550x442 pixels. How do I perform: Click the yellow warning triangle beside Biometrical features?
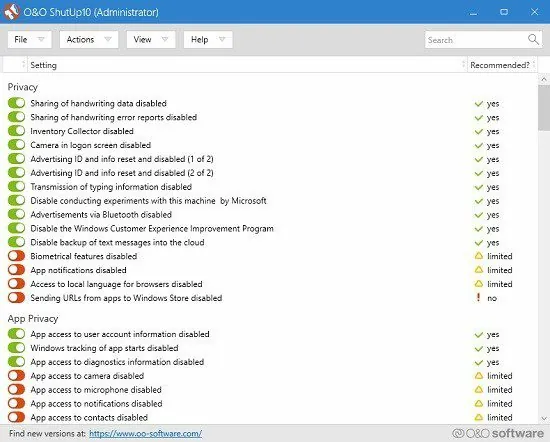pos(479,256)
